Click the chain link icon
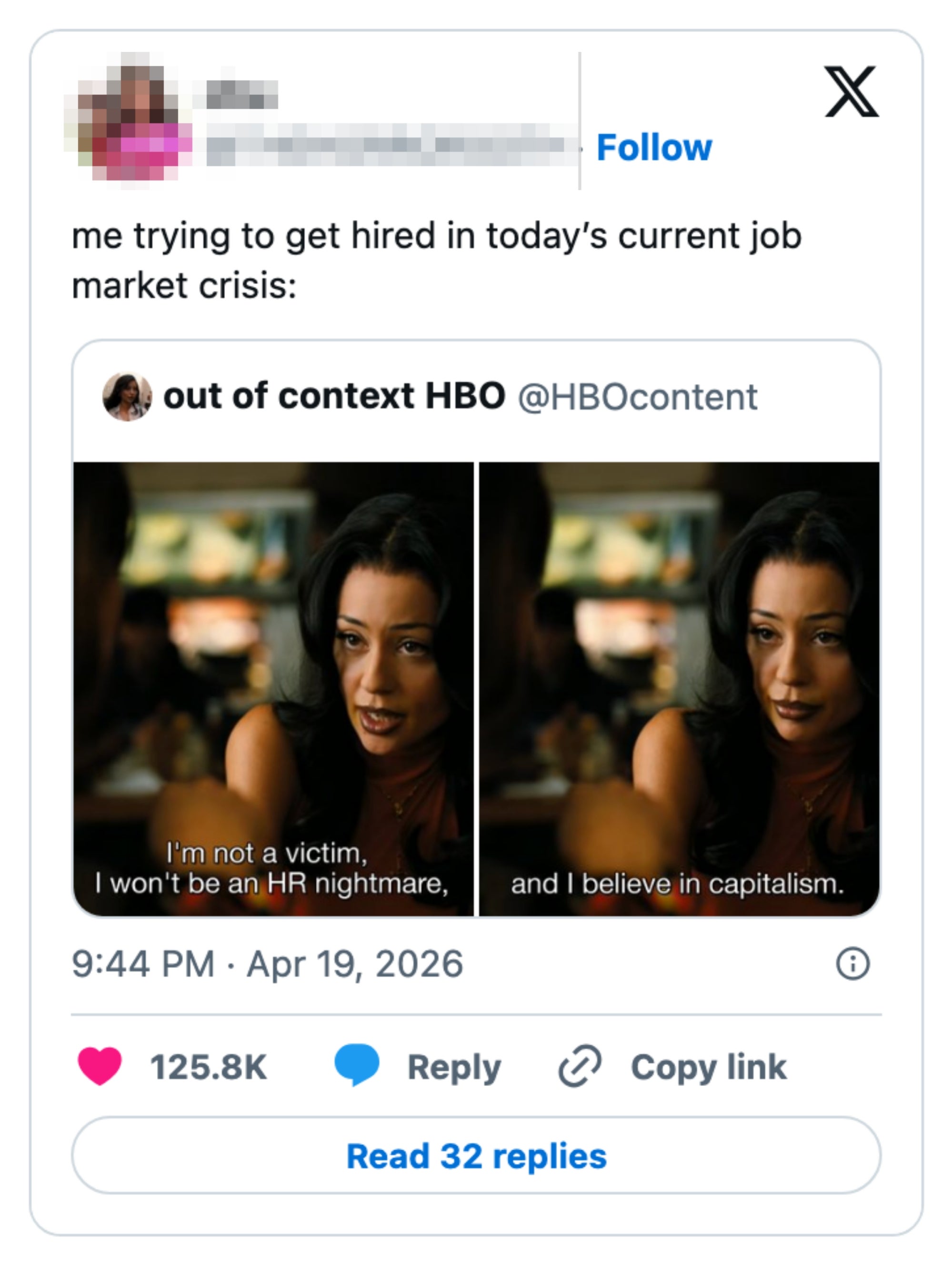This screenshot has height=1267, width=952. click(x=579, y=1066)
